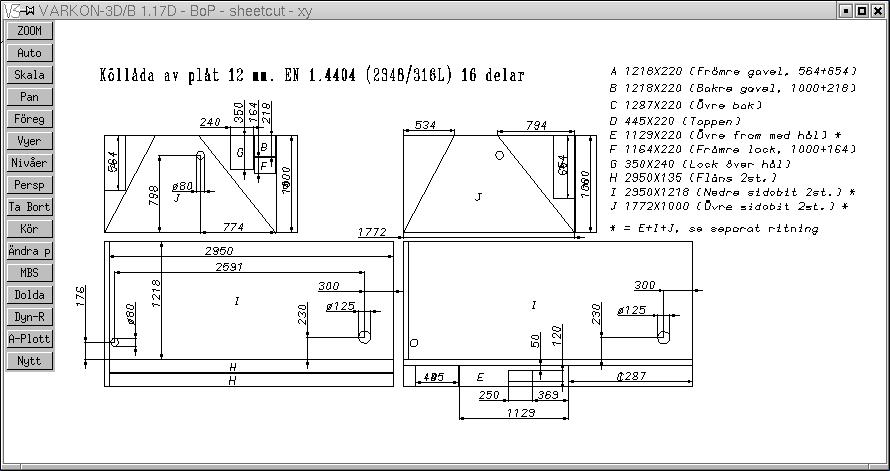The width and height of the screenshot is (890, 471).
Task: Open the MBS button
Action: point(30,273)
